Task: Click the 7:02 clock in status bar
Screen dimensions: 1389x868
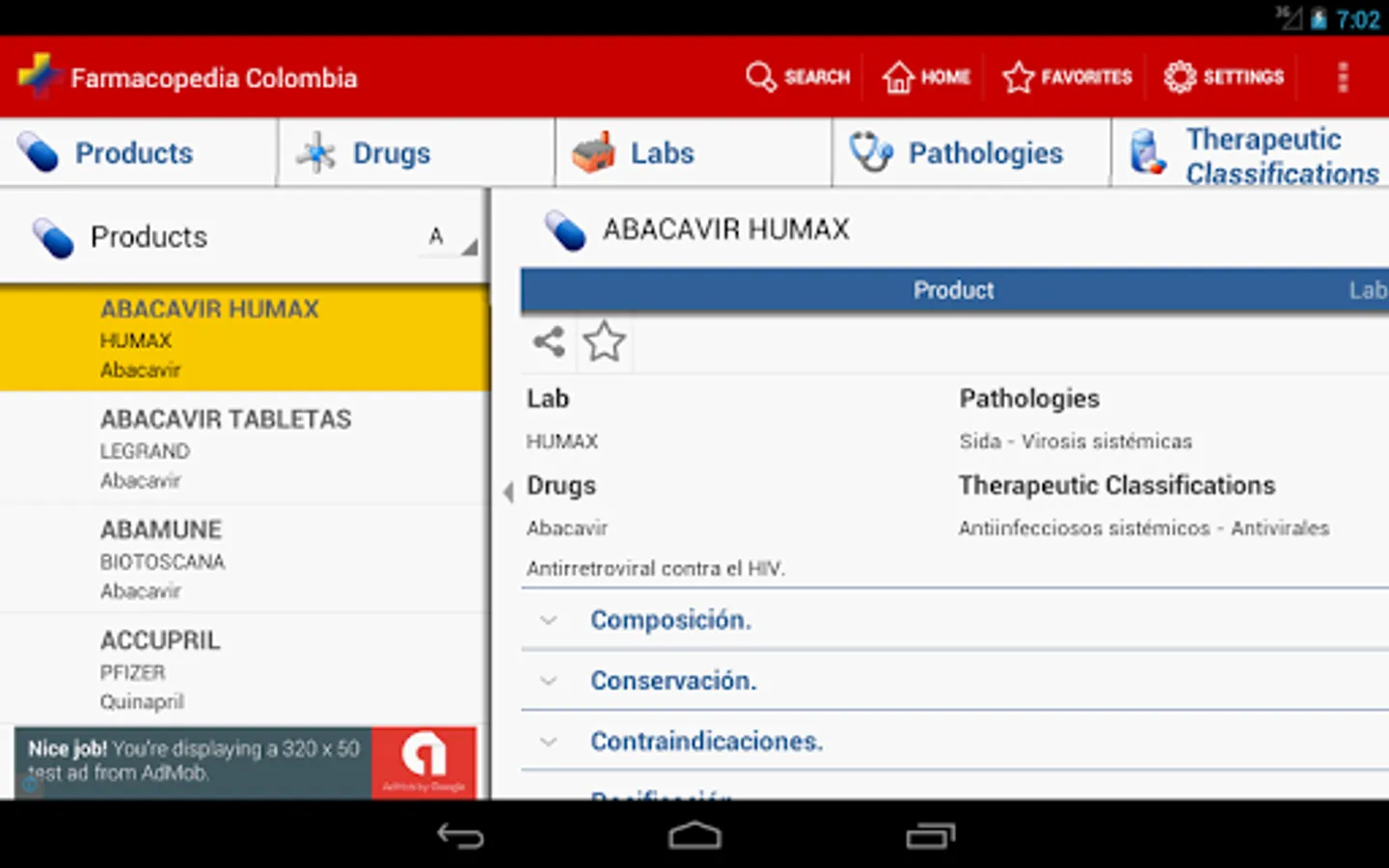Action: [1358, 19]
